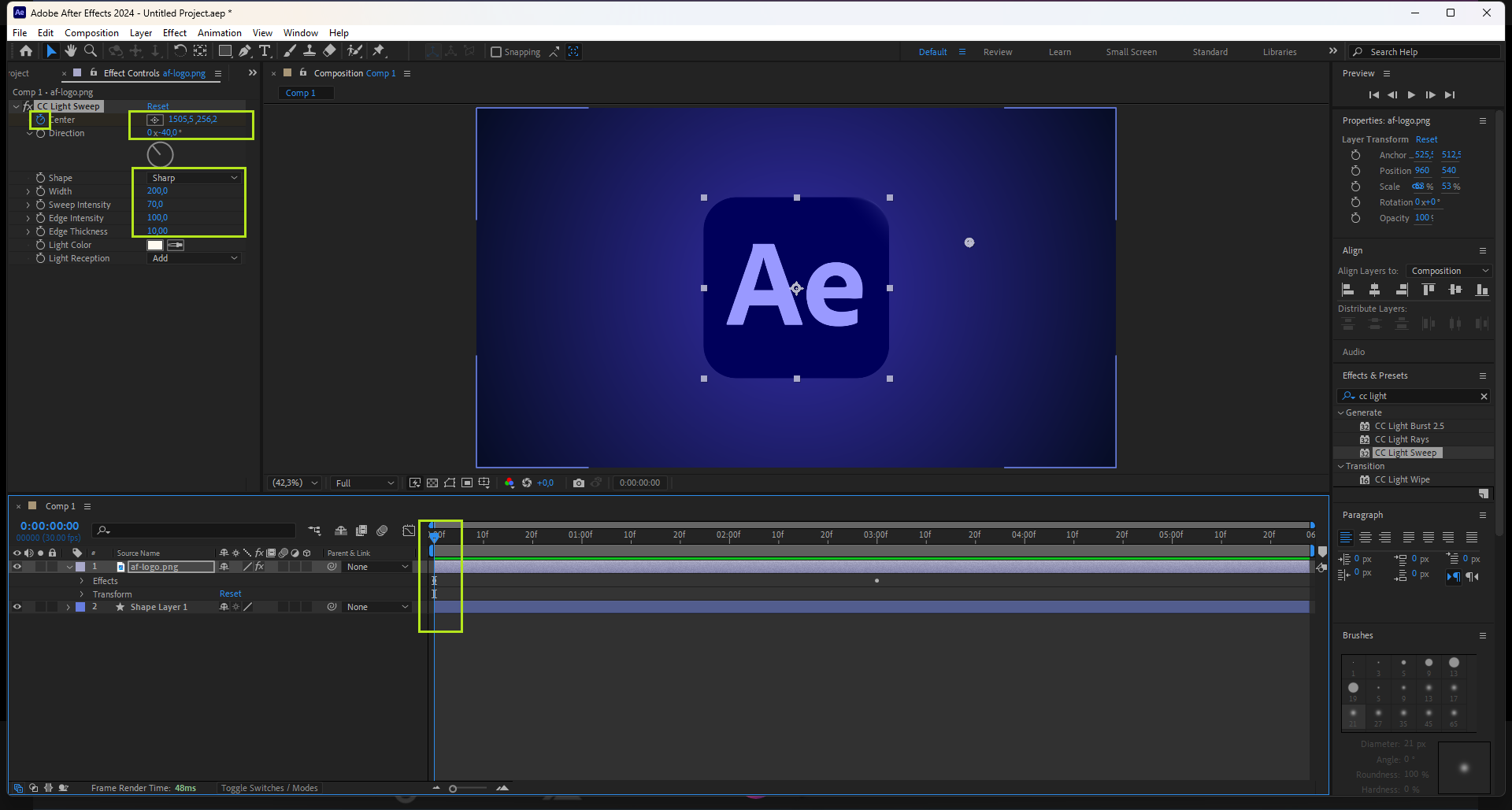Switch to the Learn workspace

1059,52
